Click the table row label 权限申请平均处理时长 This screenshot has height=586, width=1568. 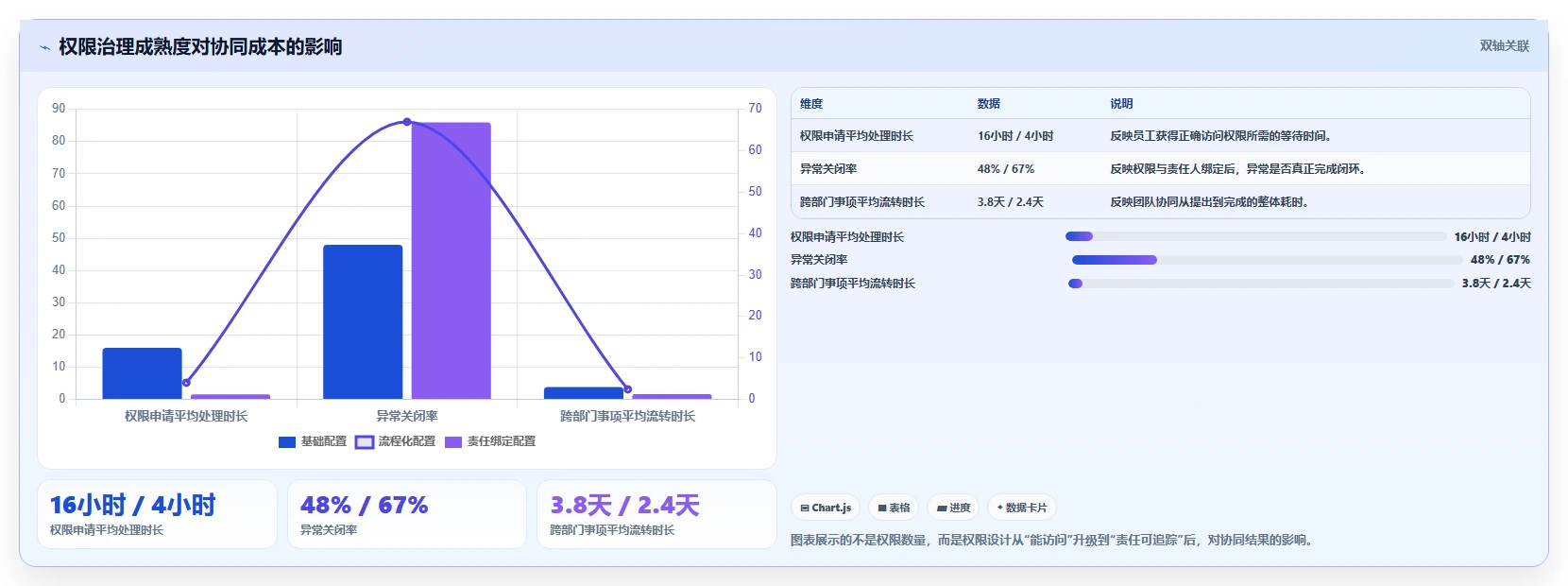857,136
